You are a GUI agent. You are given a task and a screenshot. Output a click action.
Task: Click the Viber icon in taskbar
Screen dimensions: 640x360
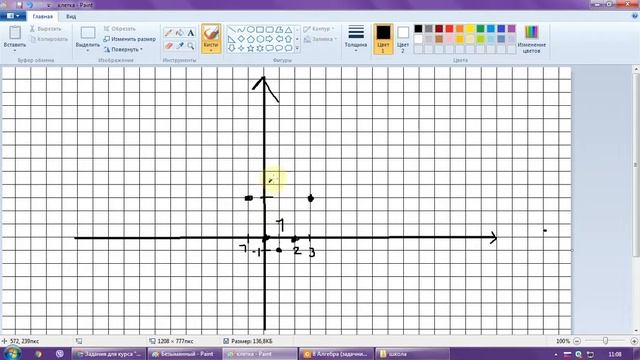60,354
